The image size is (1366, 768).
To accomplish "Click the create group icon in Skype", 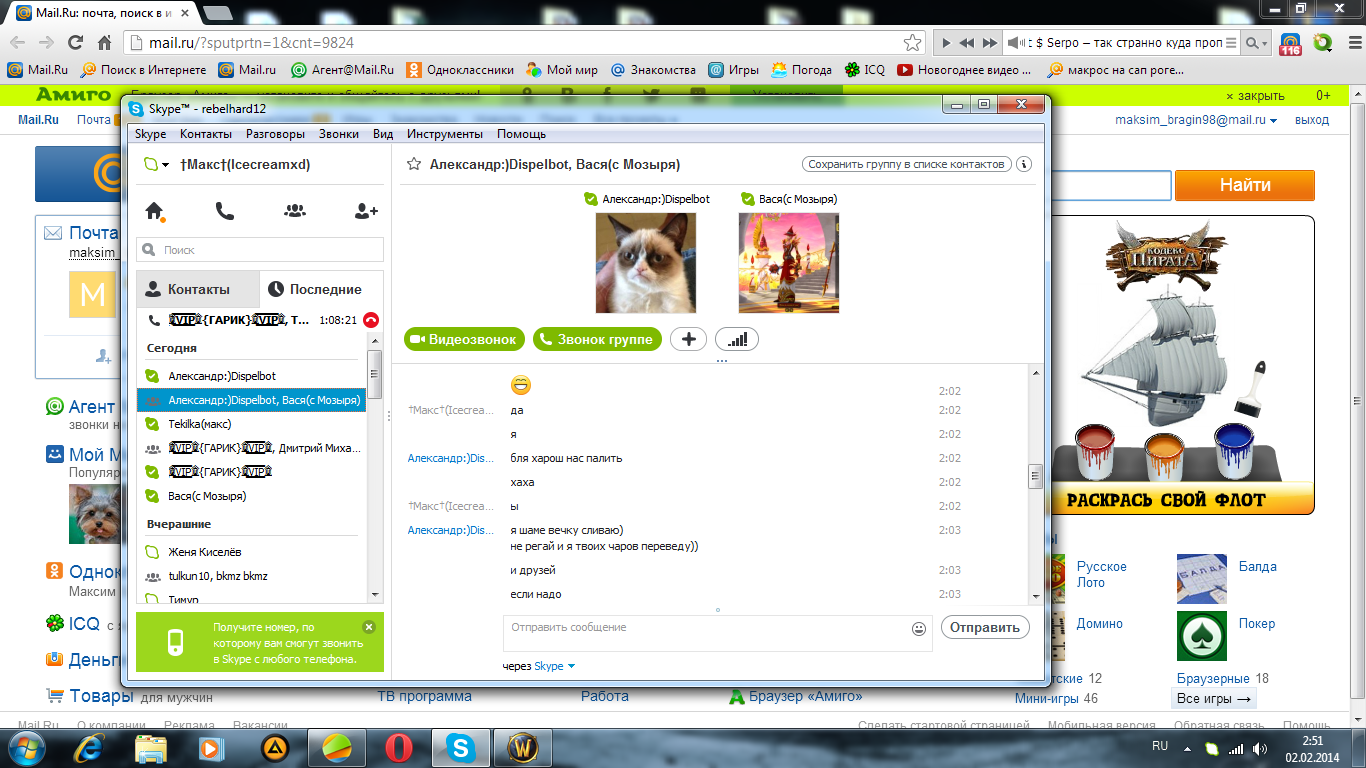I will 295,211.
